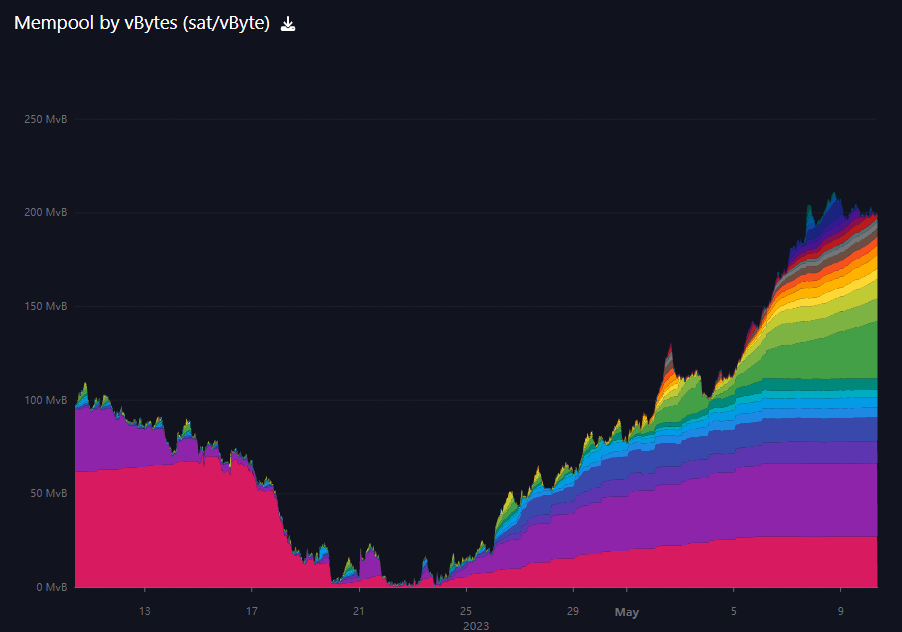Click the '150 MvB' y-axis label
This screenshot has height=632, width=902.
coord(45,306)
